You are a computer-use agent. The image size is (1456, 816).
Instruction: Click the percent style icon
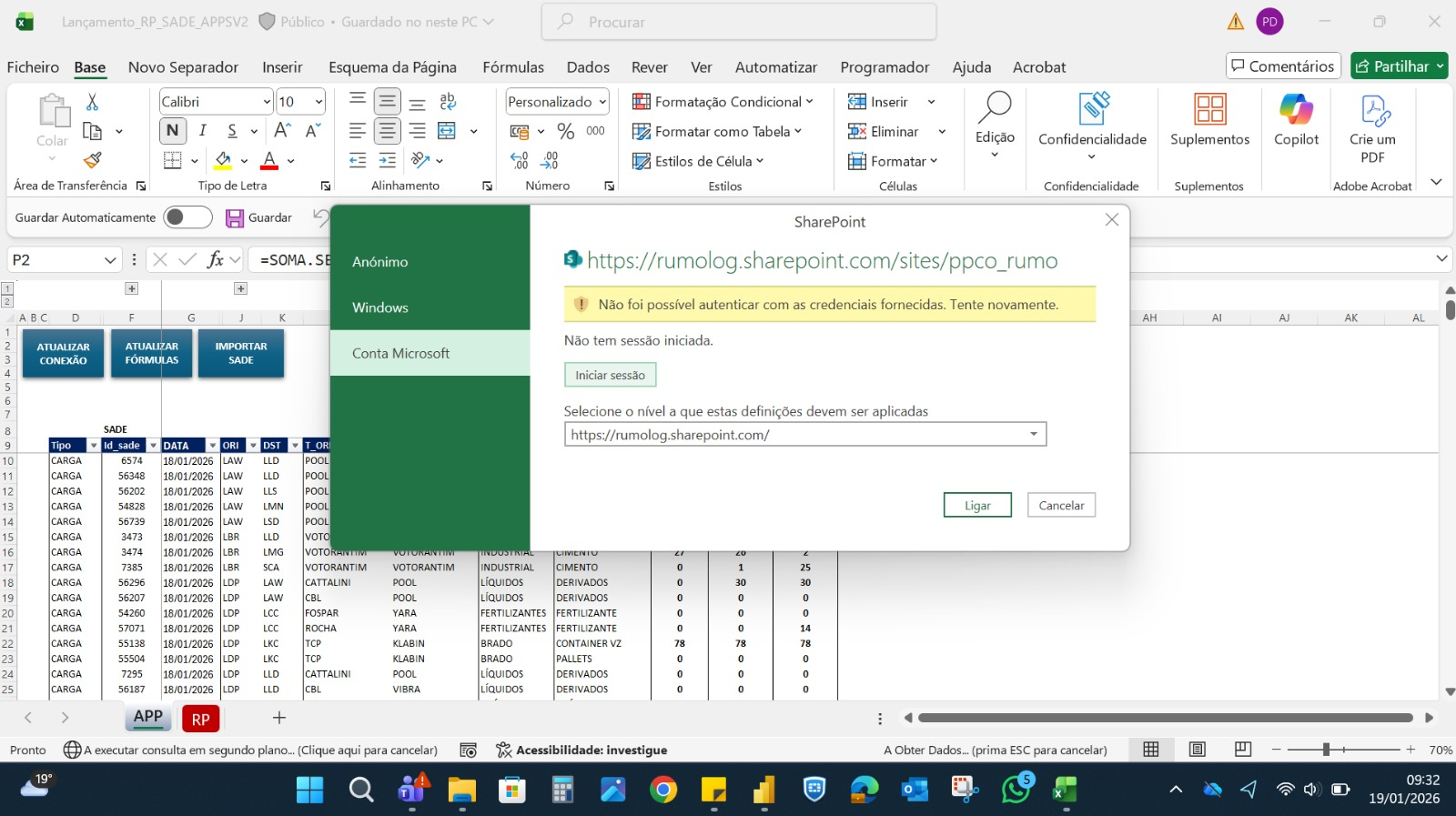(x=565, y=132)
